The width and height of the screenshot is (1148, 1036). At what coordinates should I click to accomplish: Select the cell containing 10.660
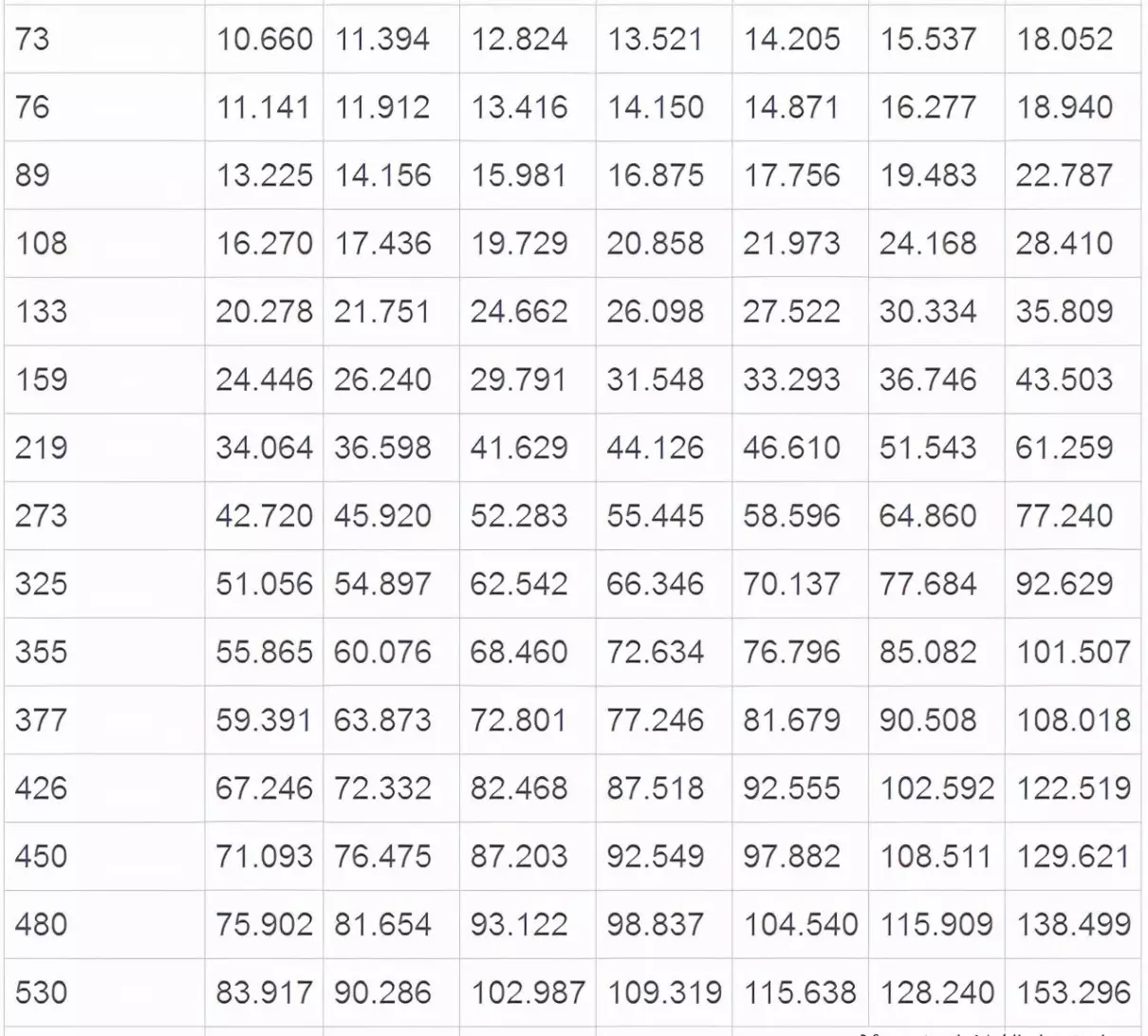point(264,40)
